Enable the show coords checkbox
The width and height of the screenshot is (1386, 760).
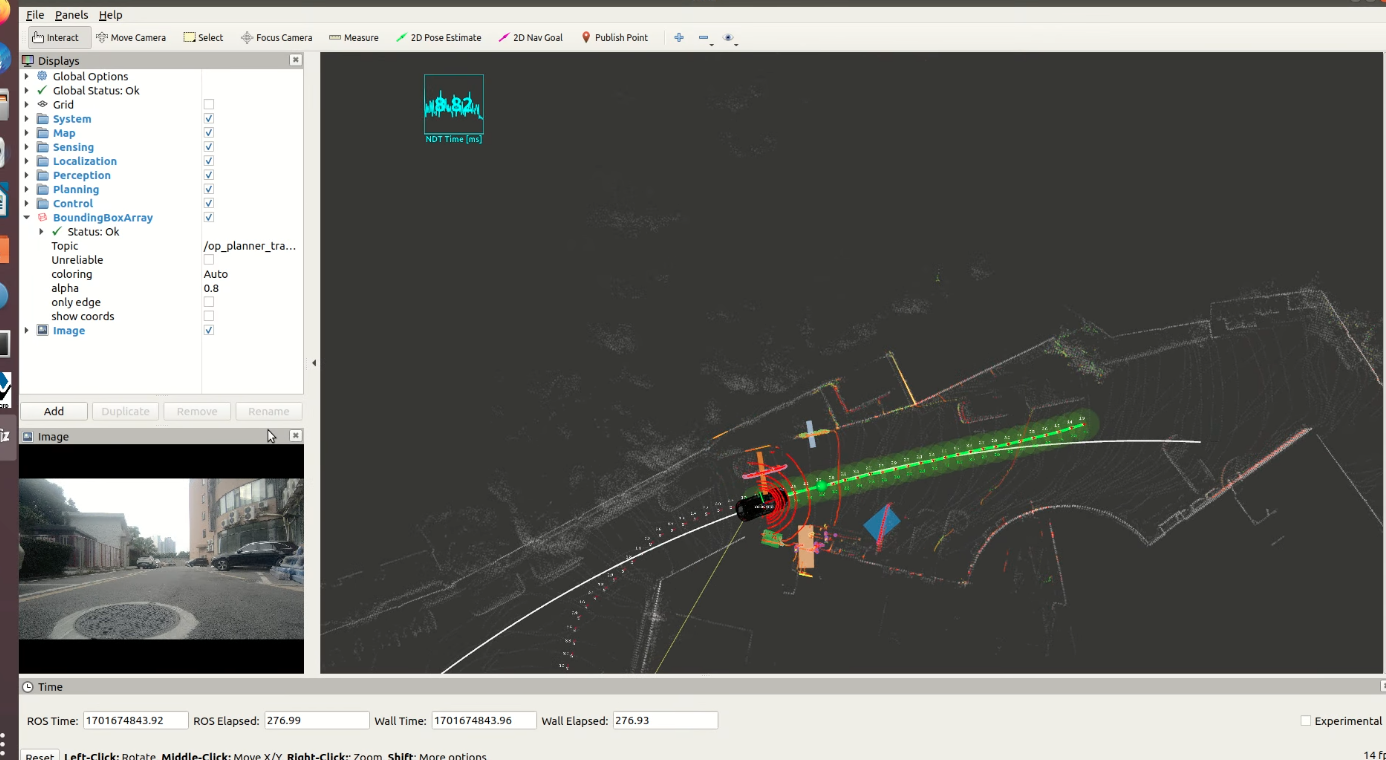[209, 316]
